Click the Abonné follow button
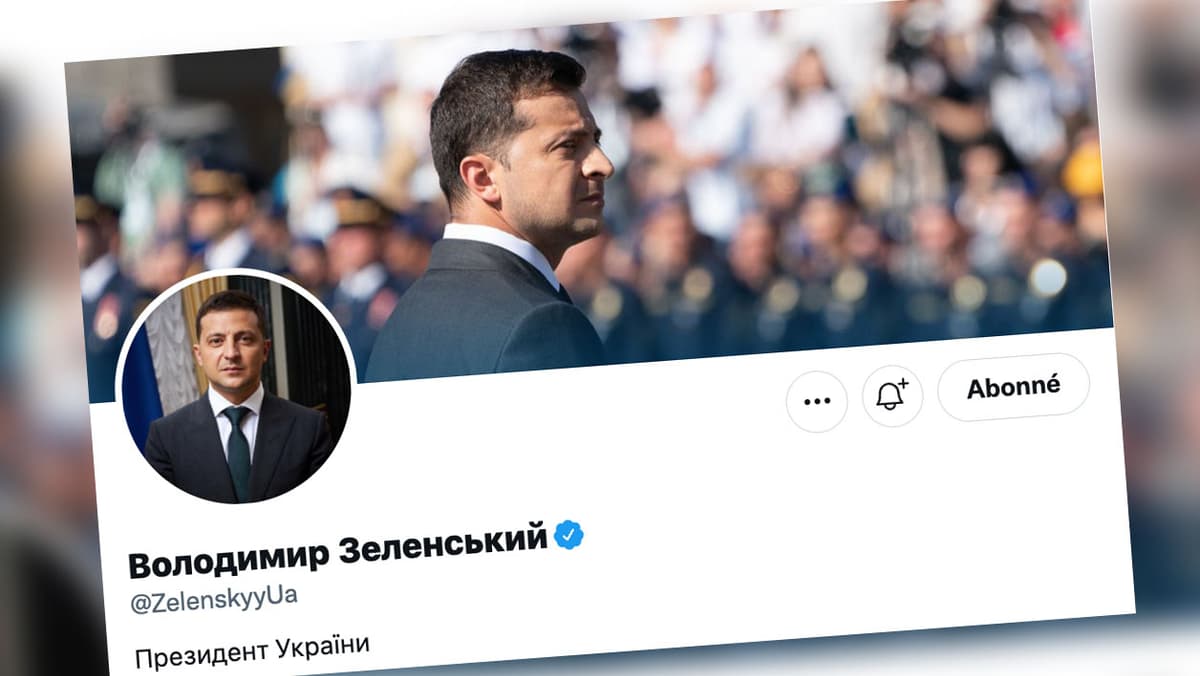 [1013, 387]
